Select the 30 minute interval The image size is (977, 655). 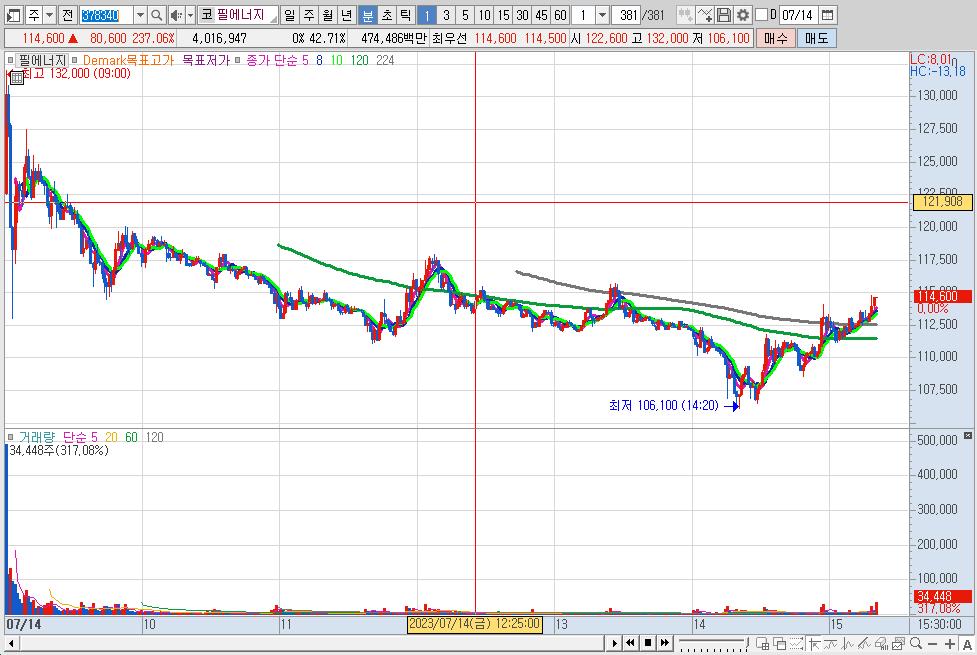pos(522,15)
